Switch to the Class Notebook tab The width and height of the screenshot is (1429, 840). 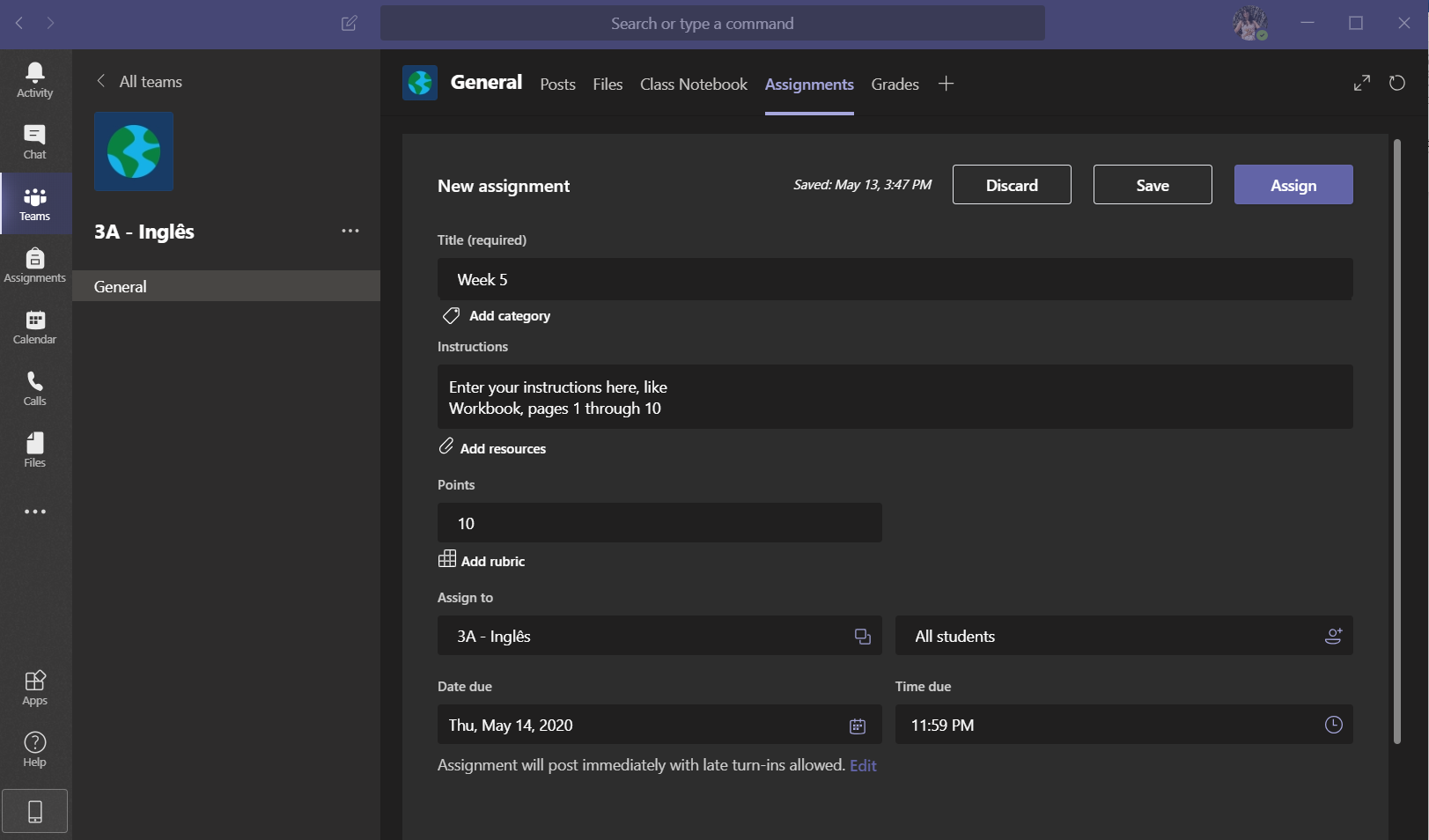(x=693, y=85)
